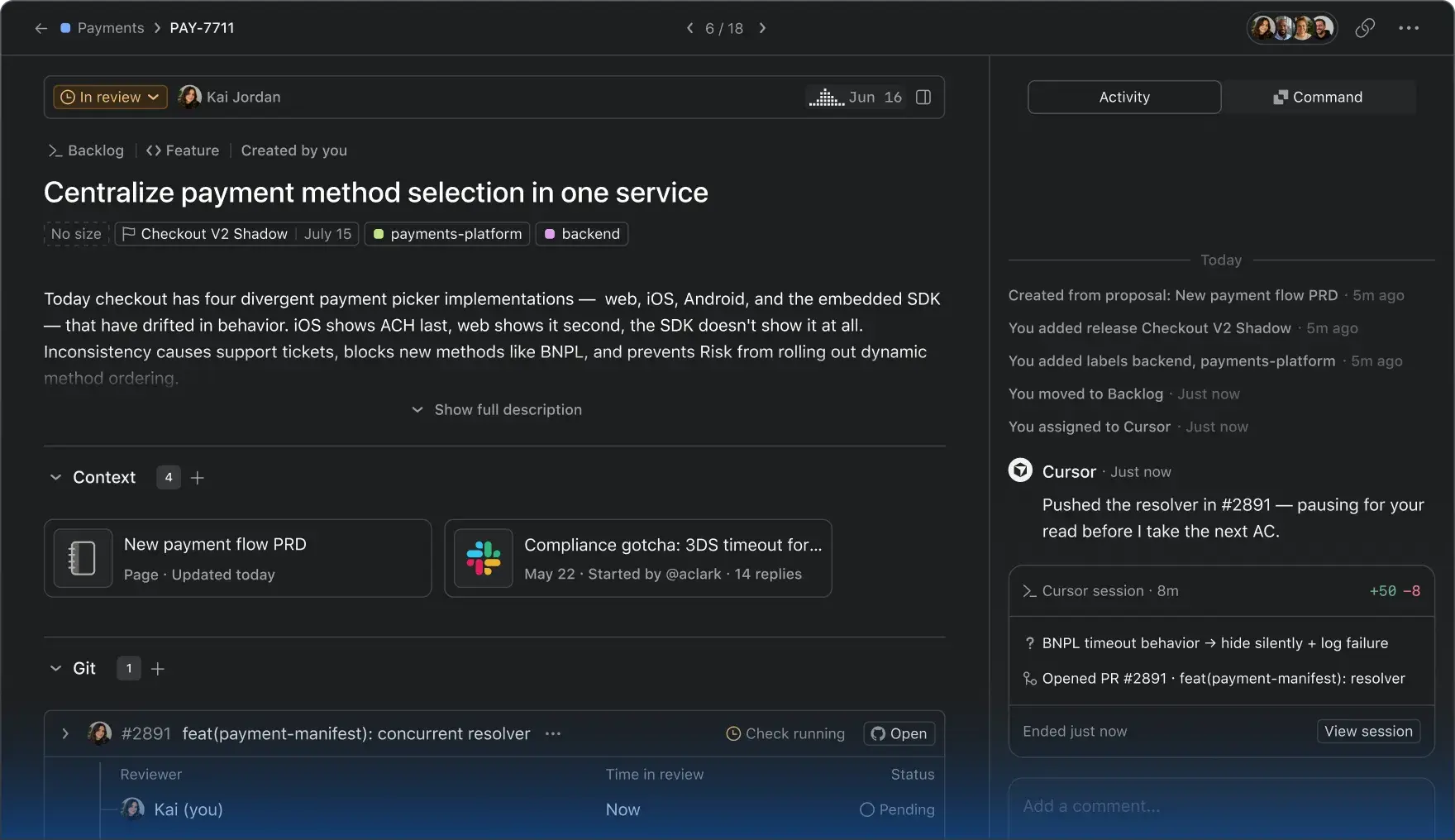Screen dimensions: 1455x840
Task: Copy issue link icon
Action: 1365,28
